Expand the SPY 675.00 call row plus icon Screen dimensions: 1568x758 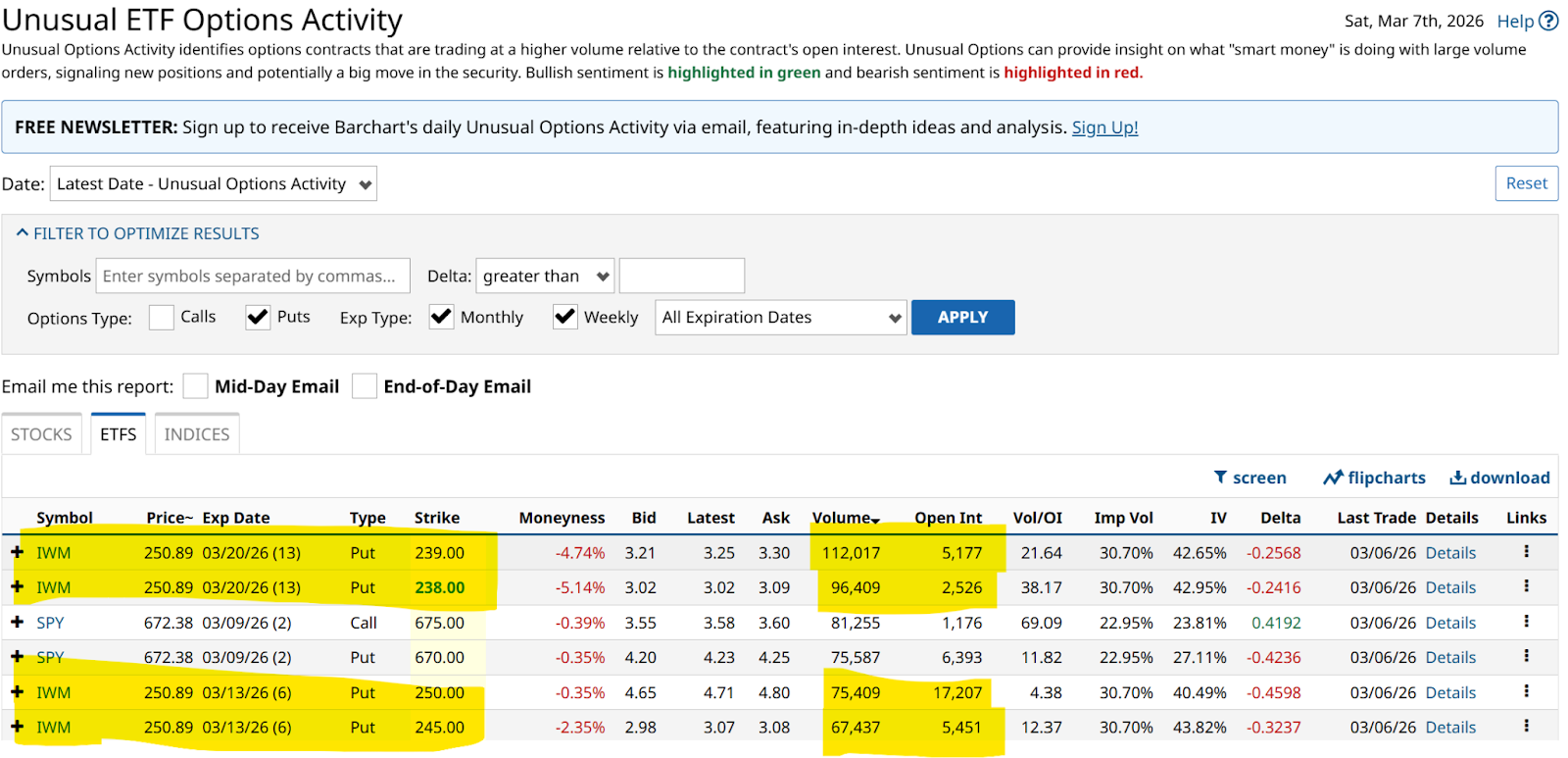pyautogui.click(x=17, y=622)
